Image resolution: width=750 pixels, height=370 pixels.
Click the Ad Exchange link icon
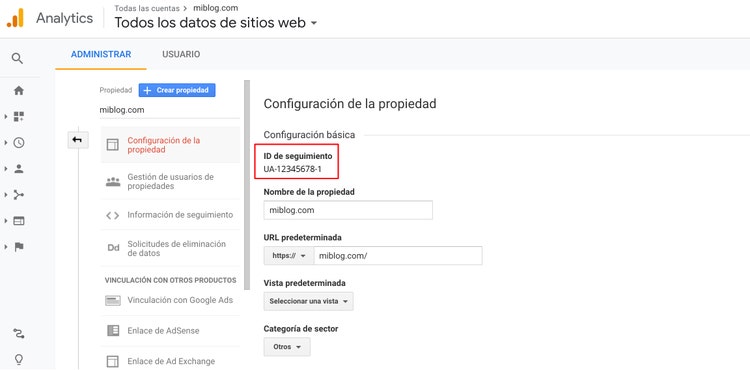coord(113,361)
